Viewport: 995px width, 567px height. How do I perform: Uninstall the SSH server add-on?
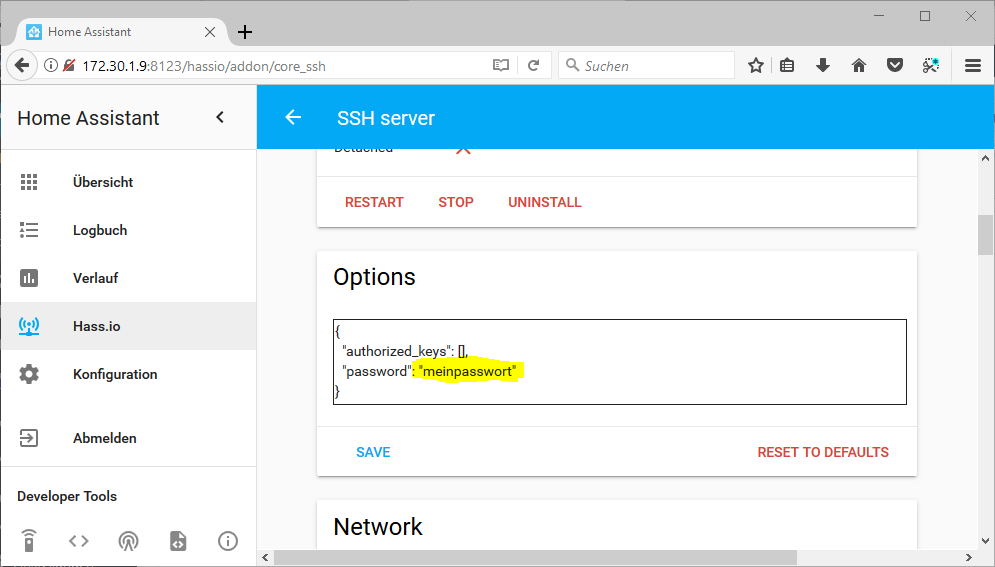tap(544, 202)
